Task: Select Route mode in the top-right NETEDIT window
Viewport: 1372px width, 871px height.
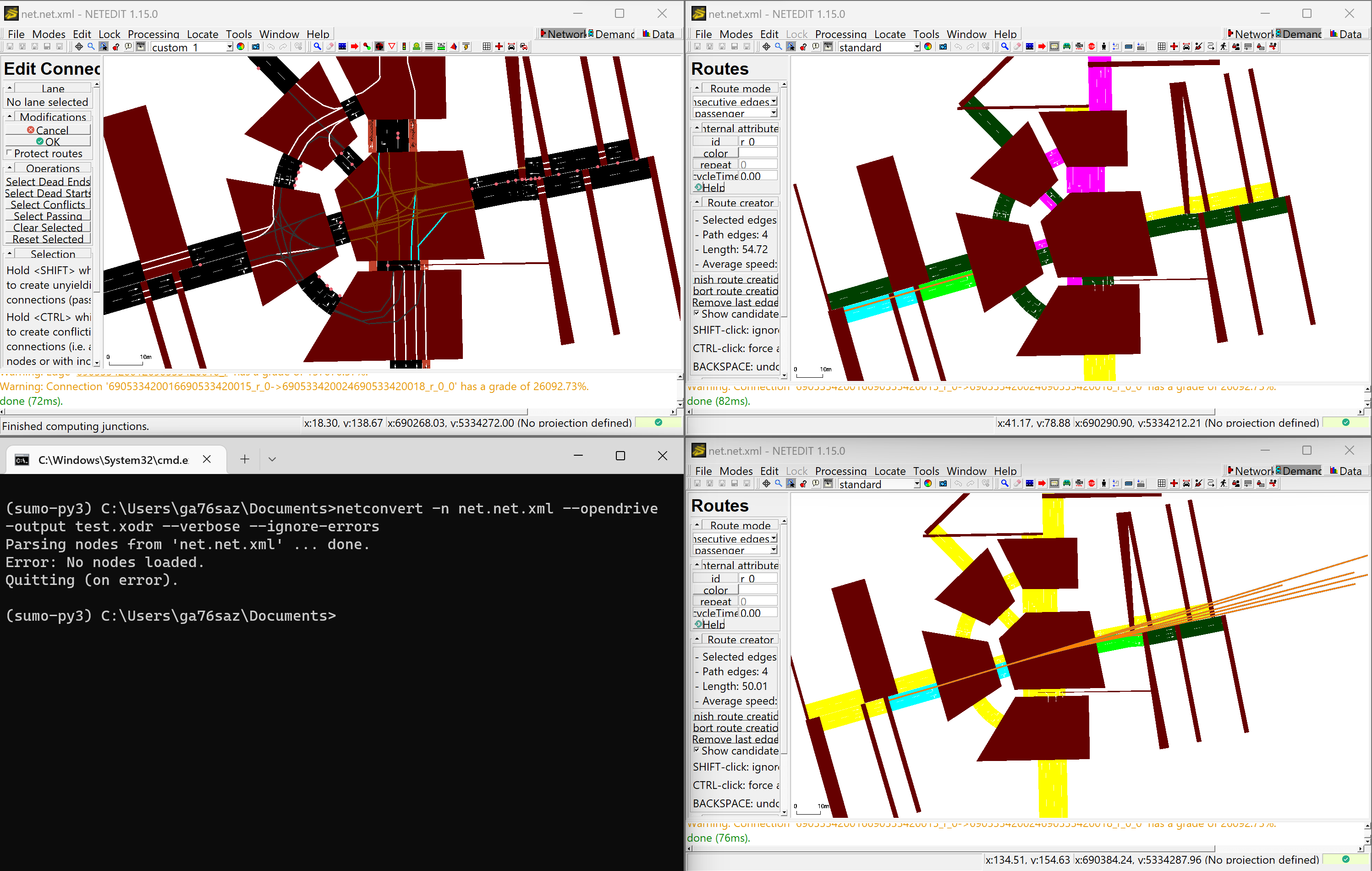Action: point(1054,47)
